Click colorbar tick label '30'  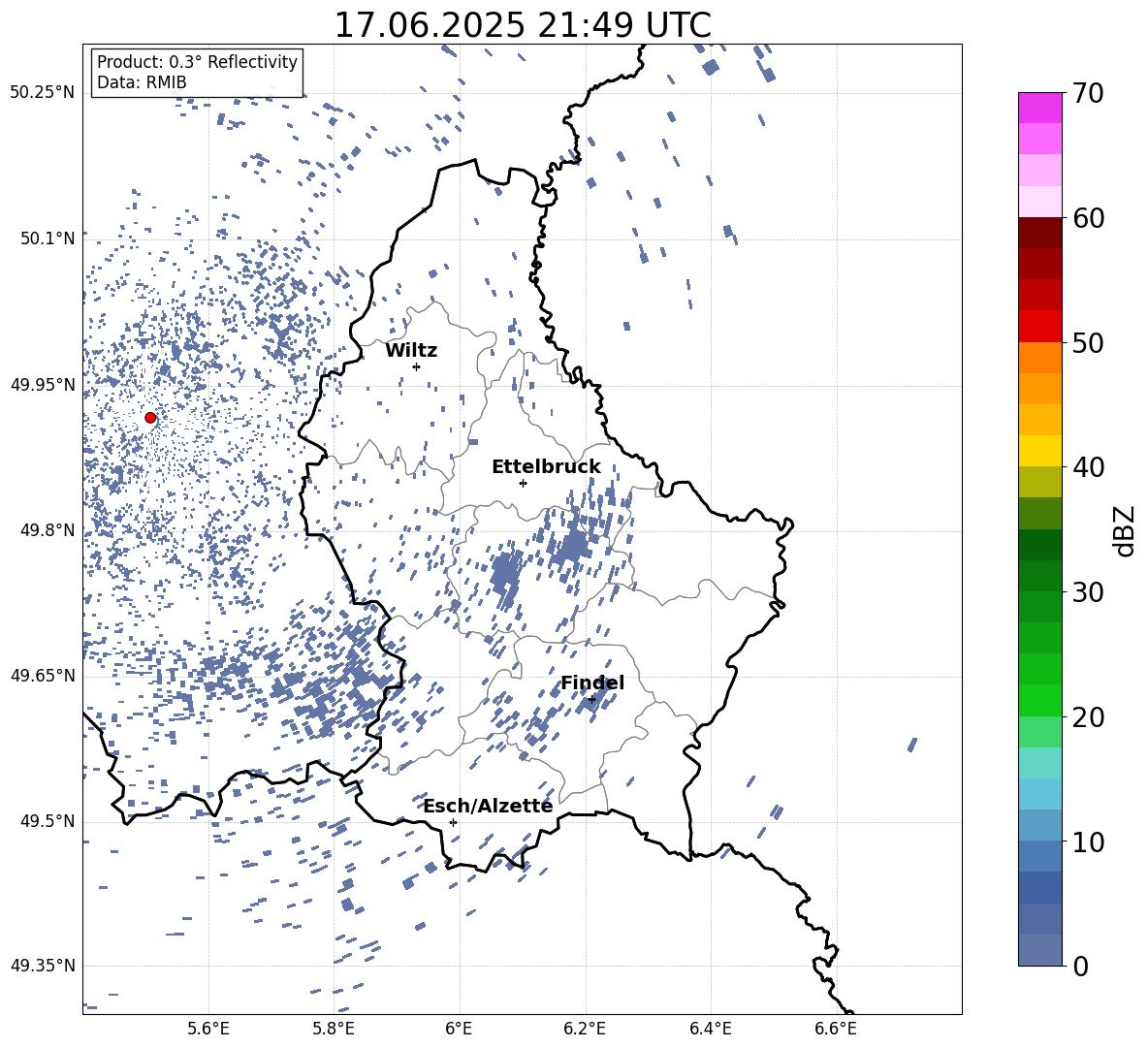coord(1088,592)
